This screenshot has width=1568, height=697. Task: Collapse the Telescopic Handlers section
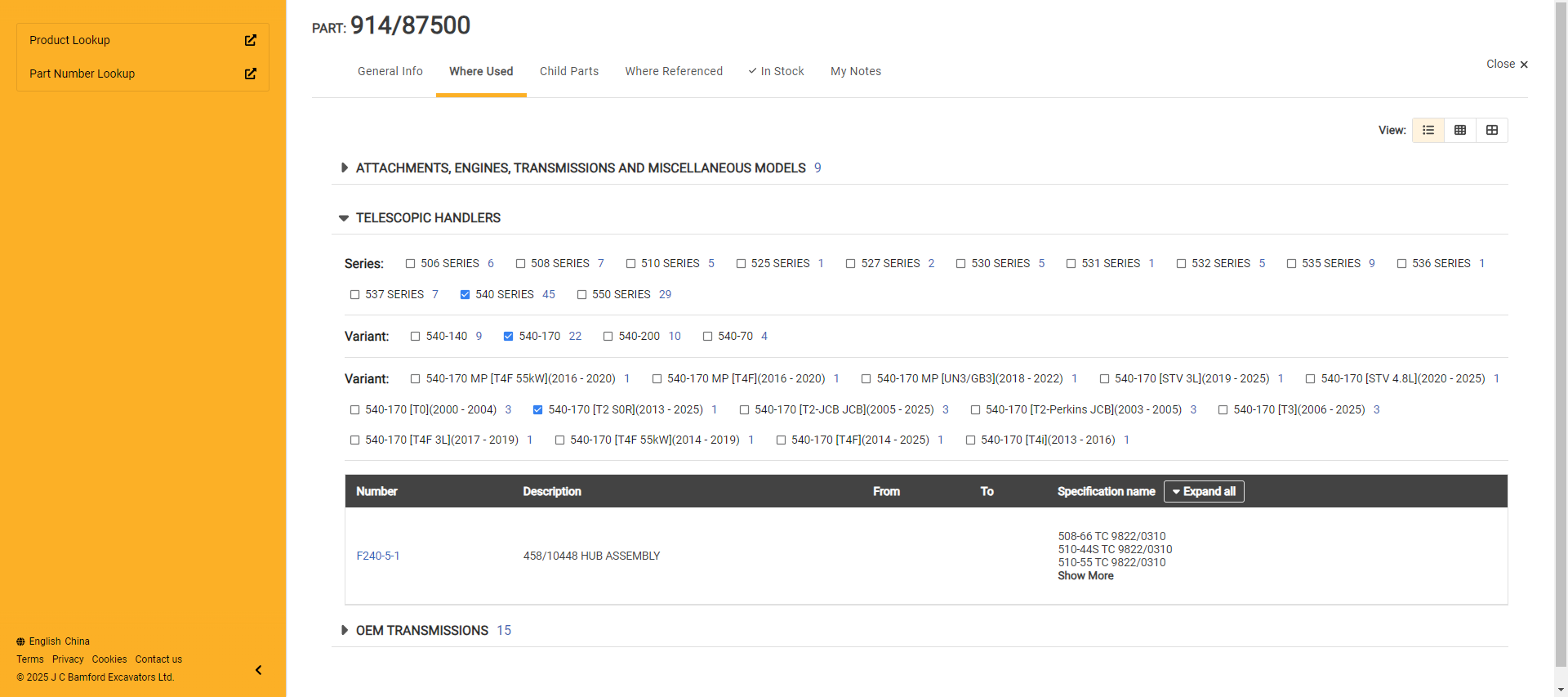344,218
